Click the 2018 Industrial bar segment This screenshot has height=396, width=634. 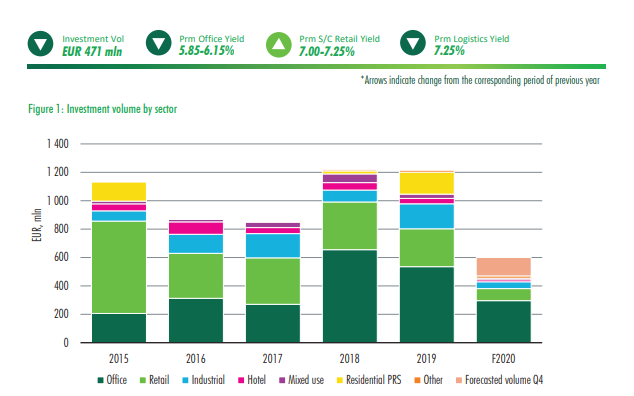pyautogui.click(x=350, y=196)
